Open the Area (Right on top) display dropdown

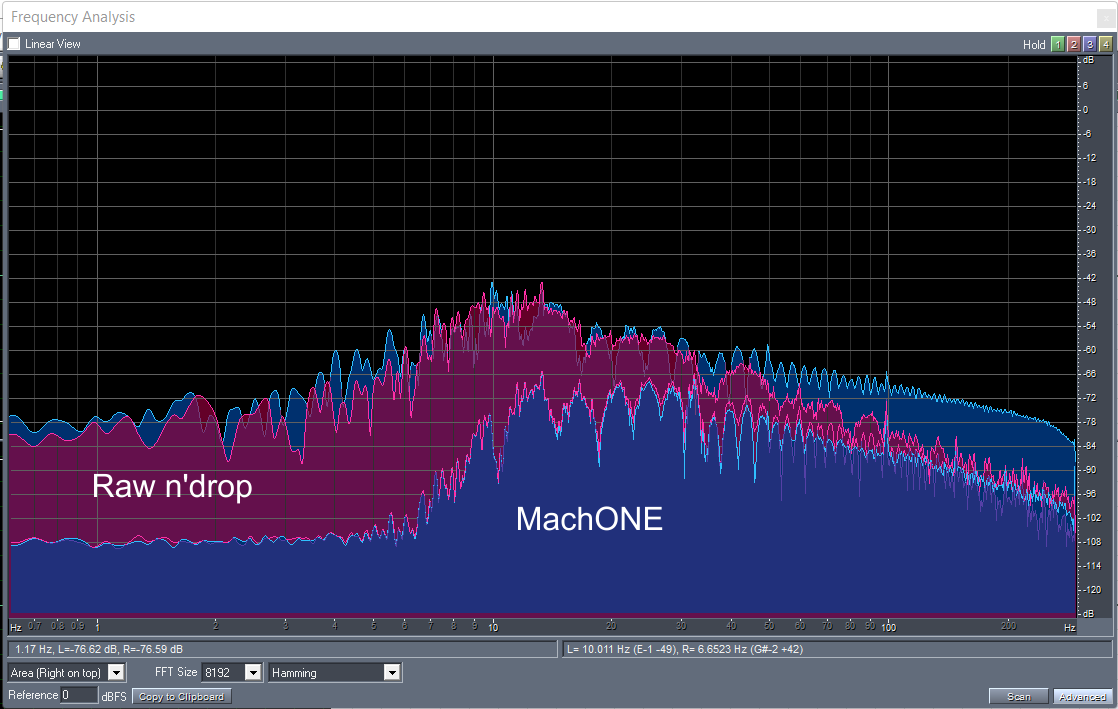[67, 673]
